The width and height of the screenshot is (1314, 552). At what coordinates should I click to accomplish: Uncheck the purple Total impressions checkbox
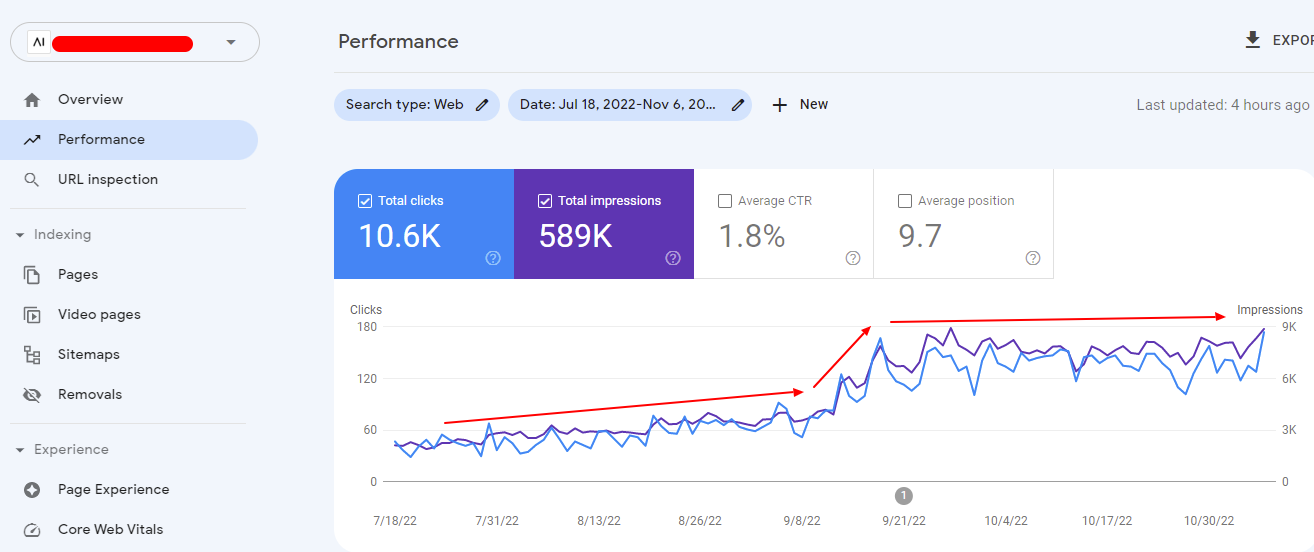tap(545, 201)
